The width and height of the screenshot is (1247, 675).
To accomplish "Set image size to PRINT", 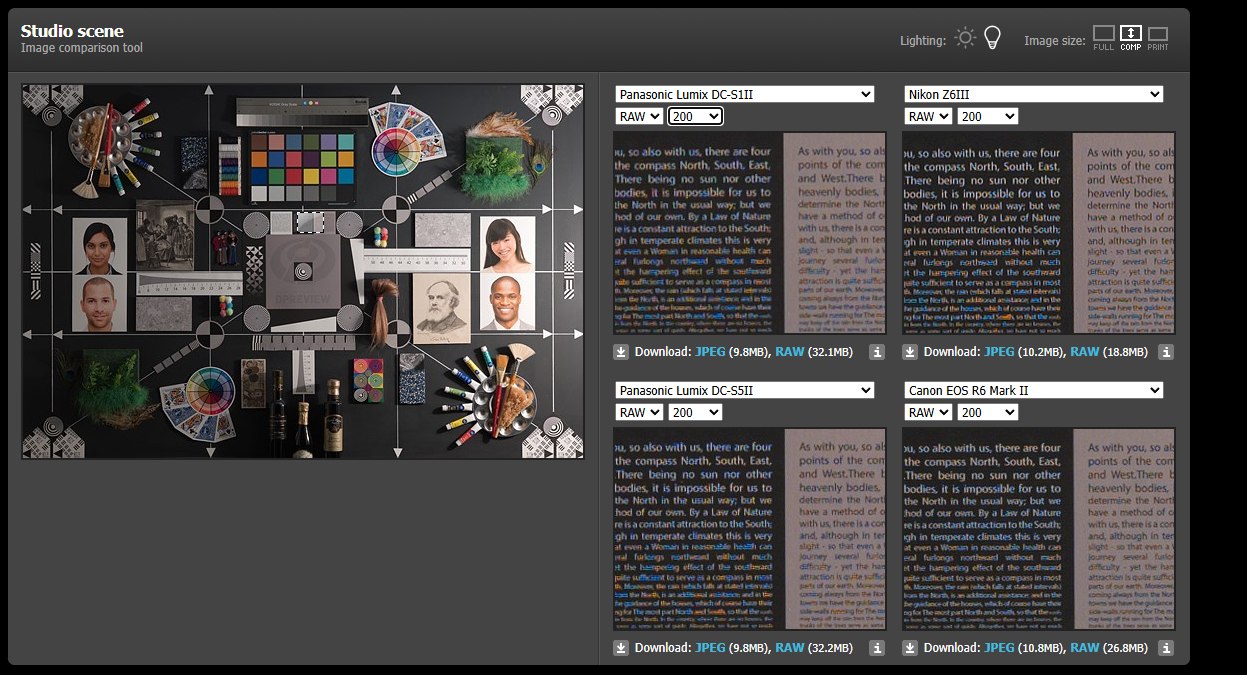I will [1158, 38].
